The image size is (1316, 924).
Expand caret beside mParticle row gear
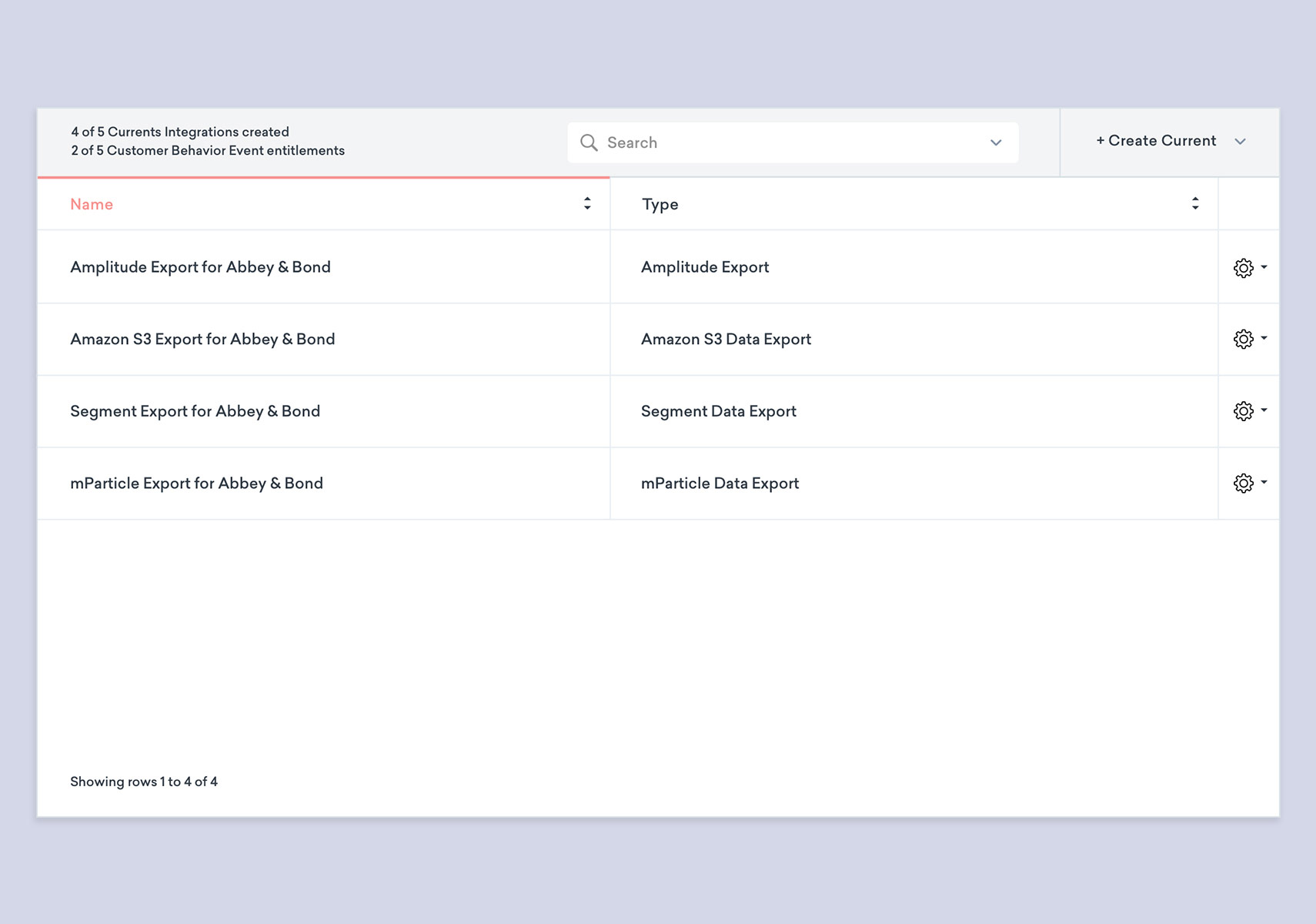click(x=1264, y=483)
